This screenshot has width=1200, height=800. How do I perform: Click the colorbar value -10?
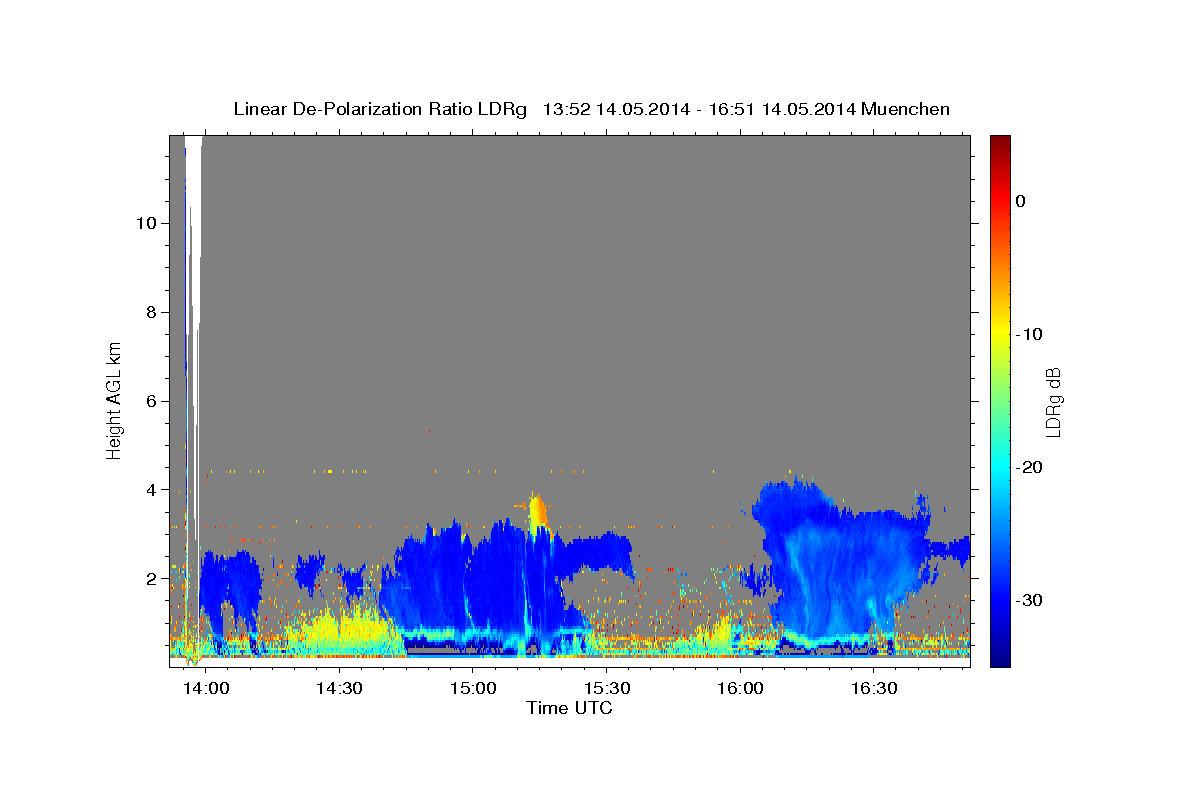pos(1030,334)
